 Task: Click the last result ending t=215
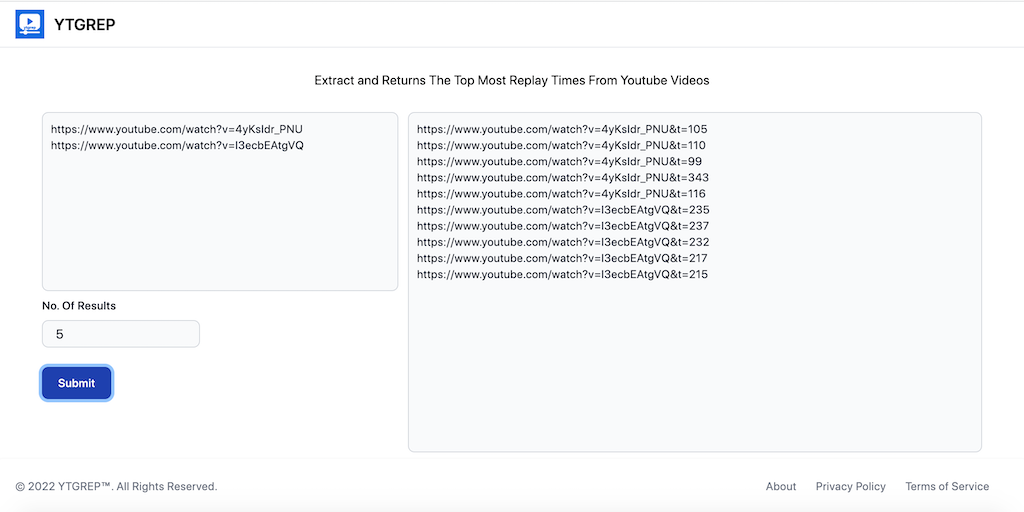[562, 274]
